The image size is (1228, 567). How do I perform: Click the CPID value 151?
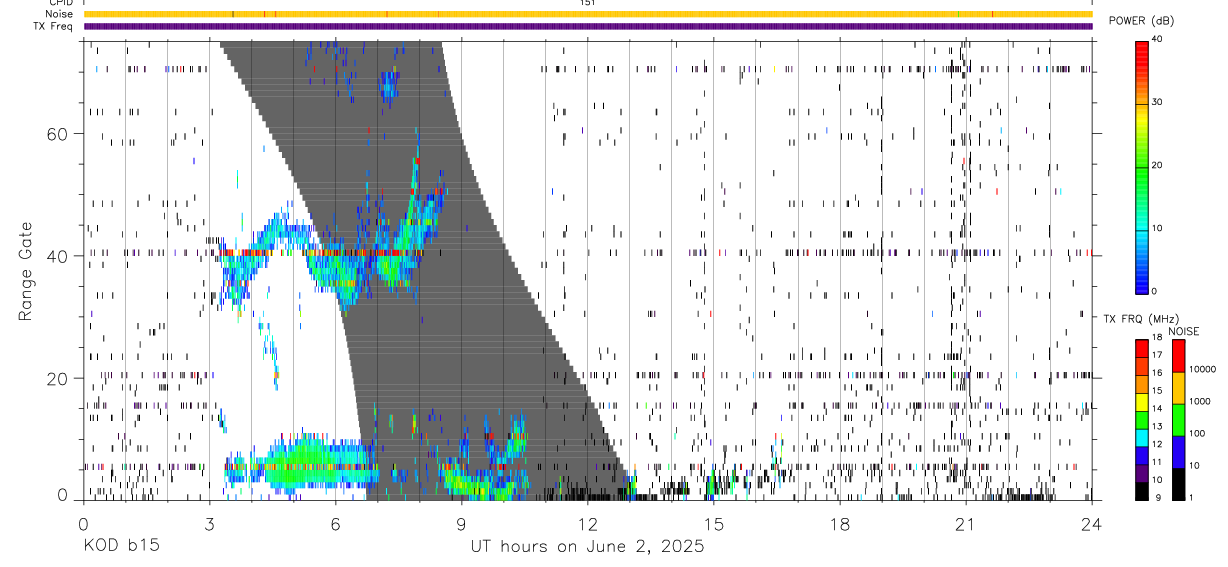(587, 3)
